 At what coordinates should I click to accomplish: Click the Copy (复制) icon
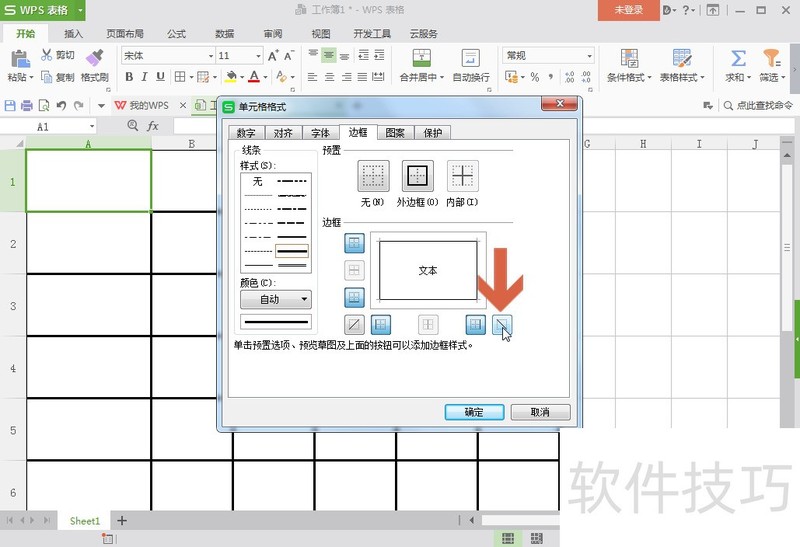pyautogui.click(x=46, y=77)
